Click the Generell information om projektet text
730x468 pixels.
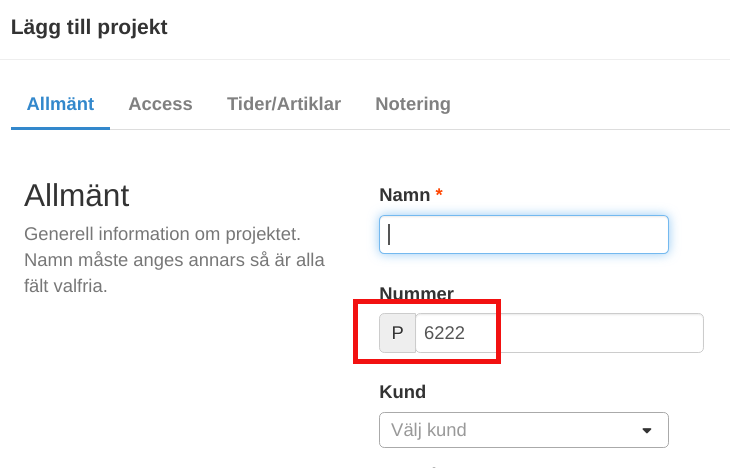click(x=162, y=234)
